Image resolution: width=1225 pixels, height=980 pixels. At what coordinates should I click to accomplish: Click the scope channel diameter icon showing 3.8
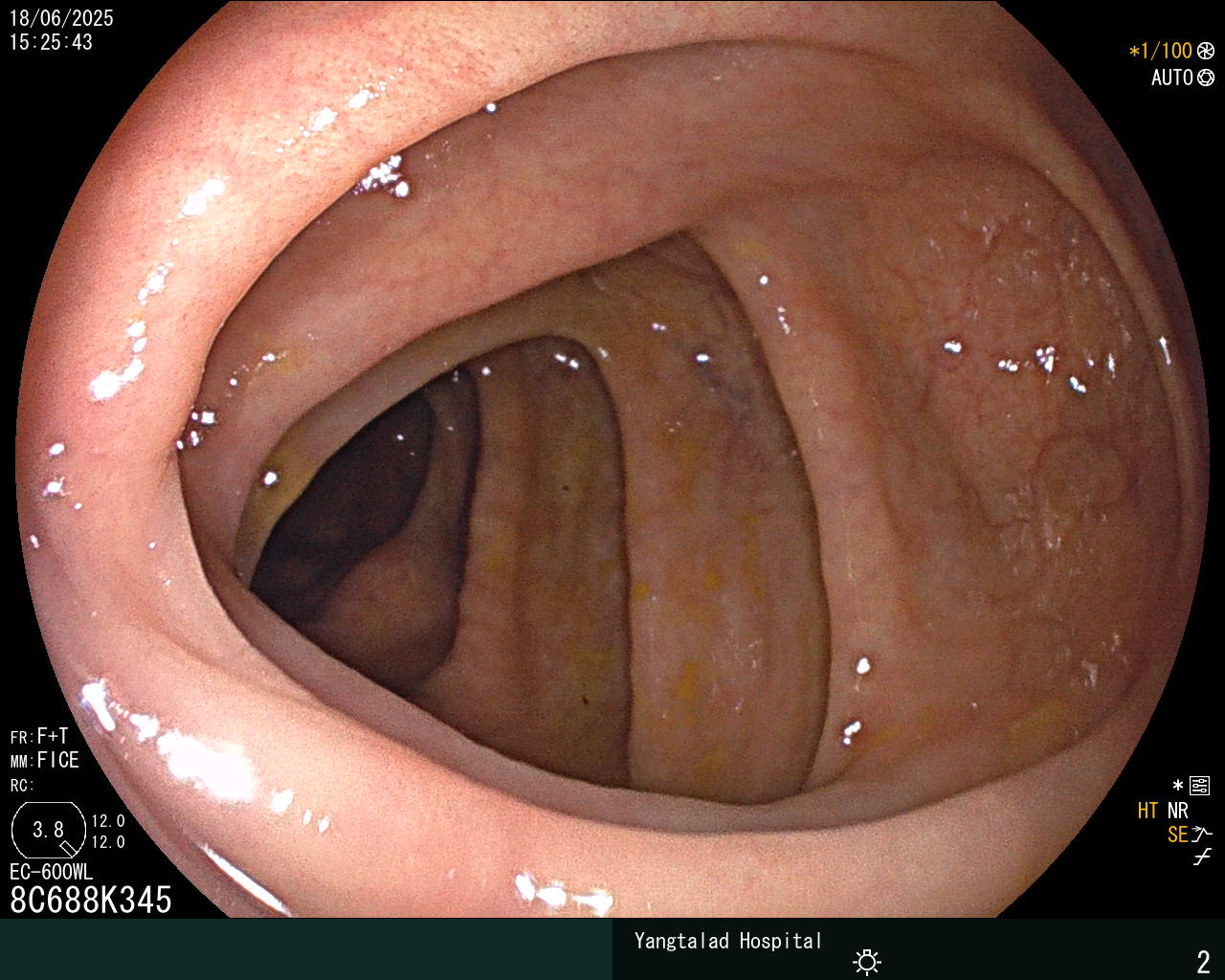tap(49, 830)
